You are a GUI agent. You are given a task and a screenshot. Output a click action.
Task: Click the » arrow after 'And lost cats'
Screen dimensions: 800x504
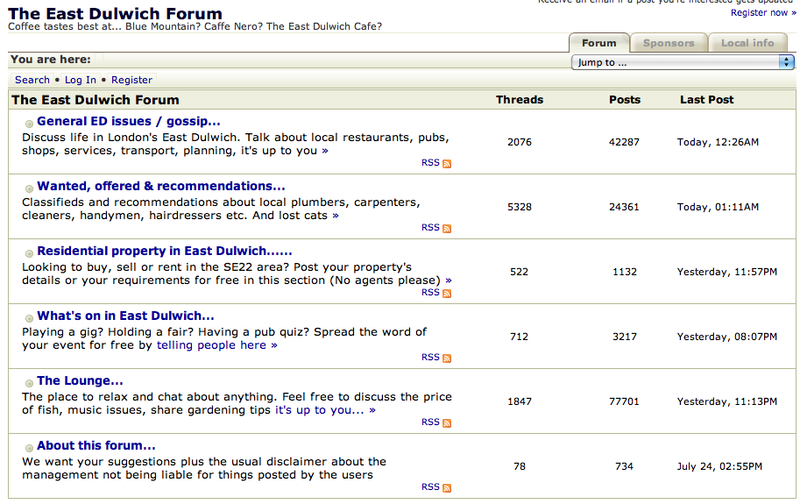tap(335, 216)
